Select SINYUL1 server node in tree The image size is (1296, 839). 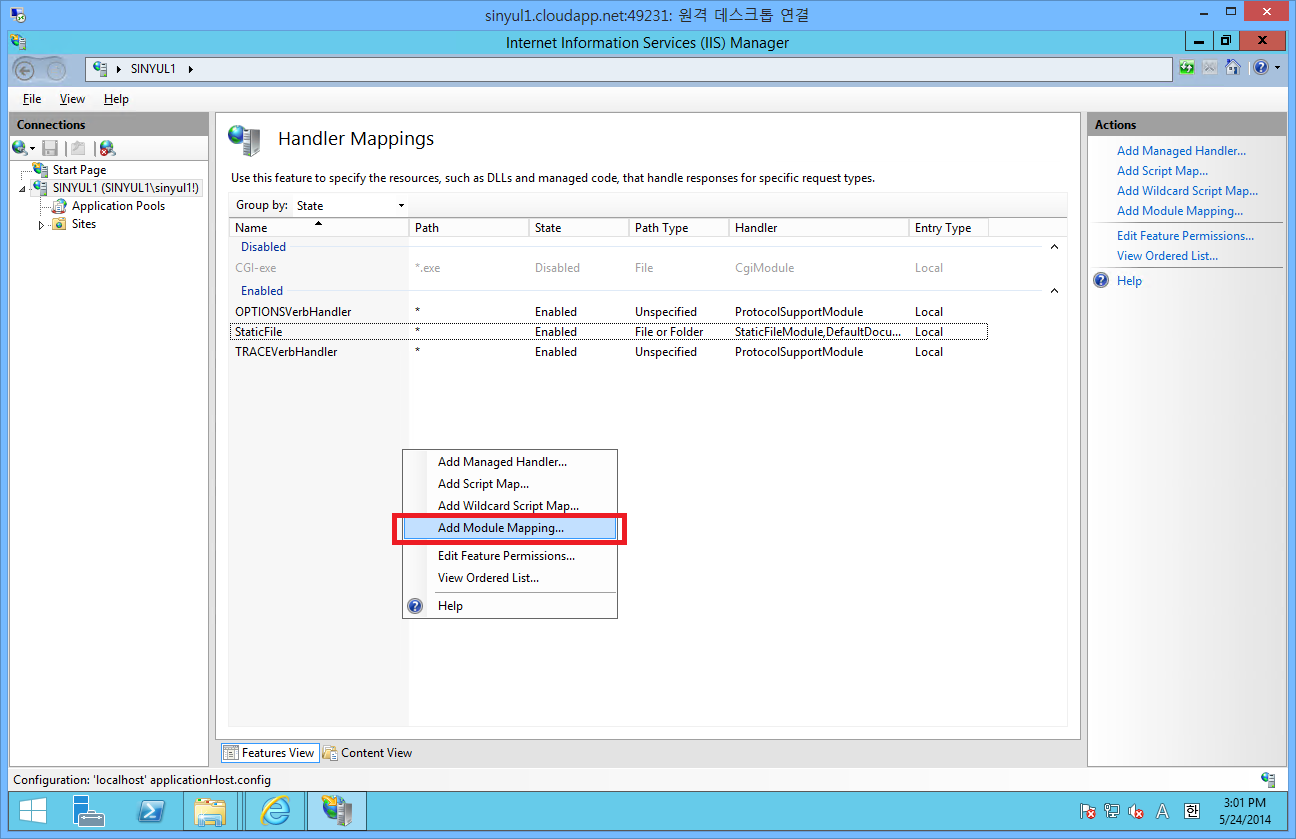point(125,188)
